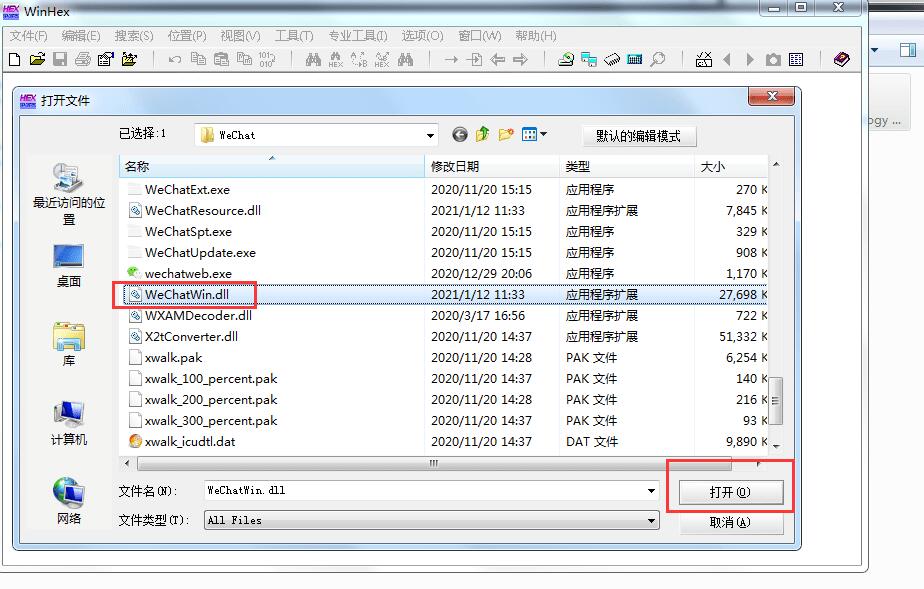Click the back arrow beside the WeChat folder

coord(460,135)
